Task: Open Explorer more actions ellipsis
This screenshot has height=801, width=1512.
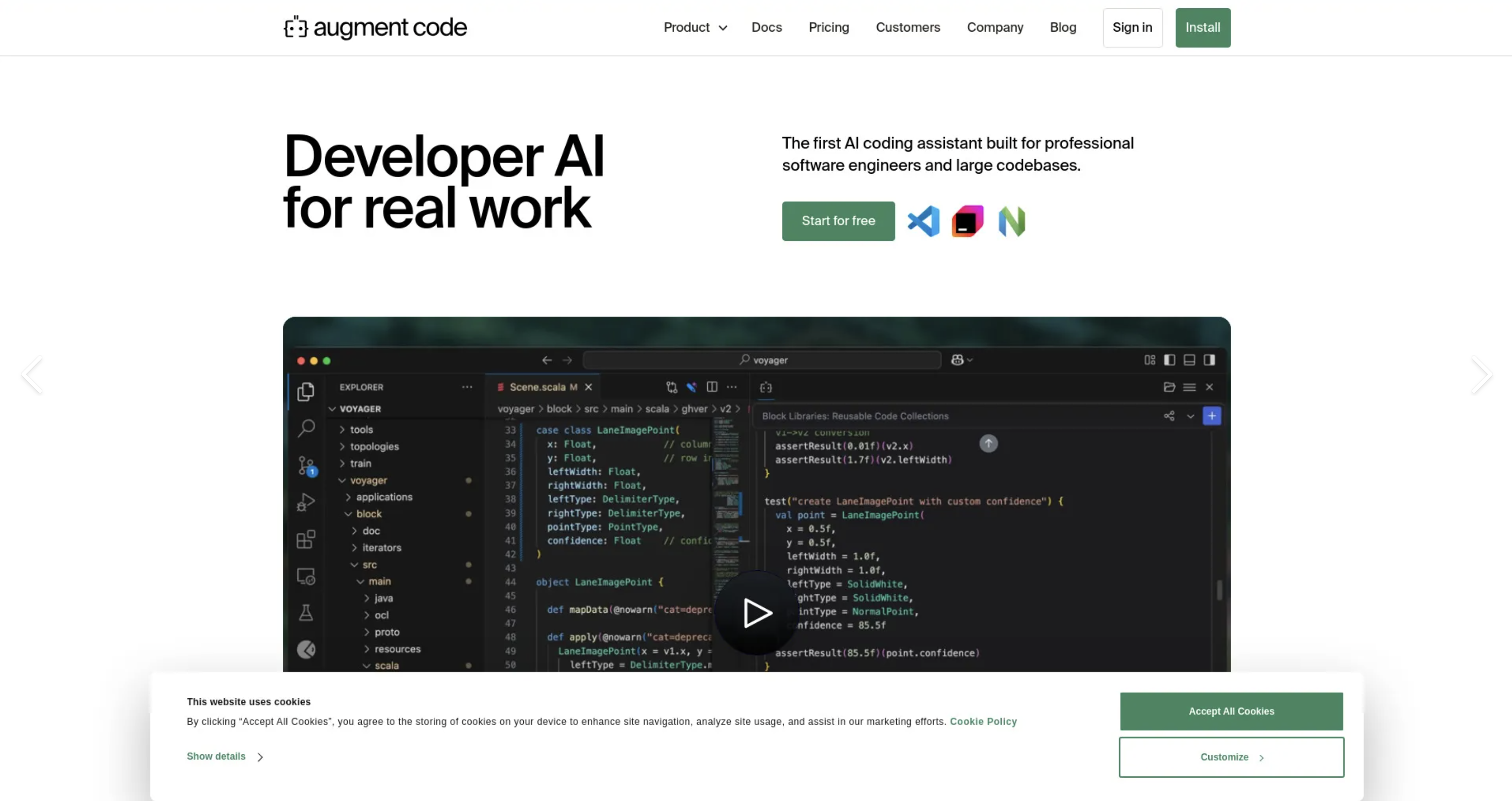Action: click(467, 387)
